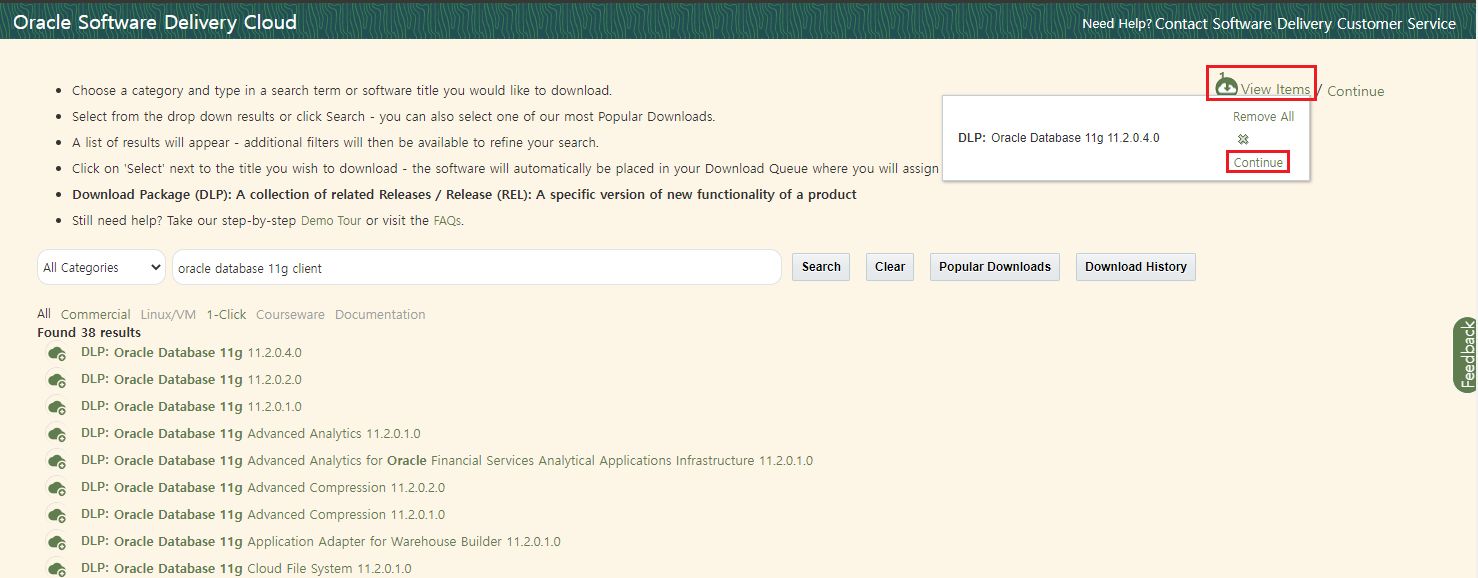The image size is (1478, 578).
Task: Select the Courseware filter tab
Action: (290, 314)
